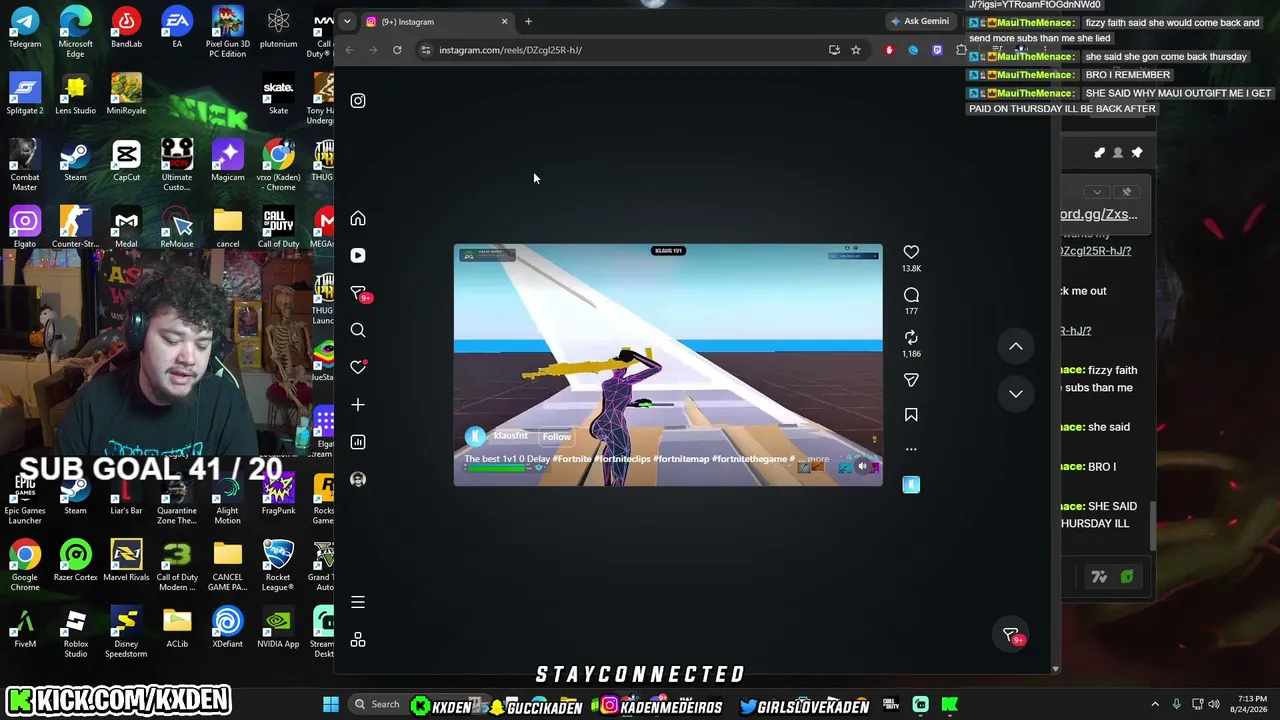Open Reels from the Instagram sidebar
The width and height of the screenshot is (1280, 720).
(358, 255)
